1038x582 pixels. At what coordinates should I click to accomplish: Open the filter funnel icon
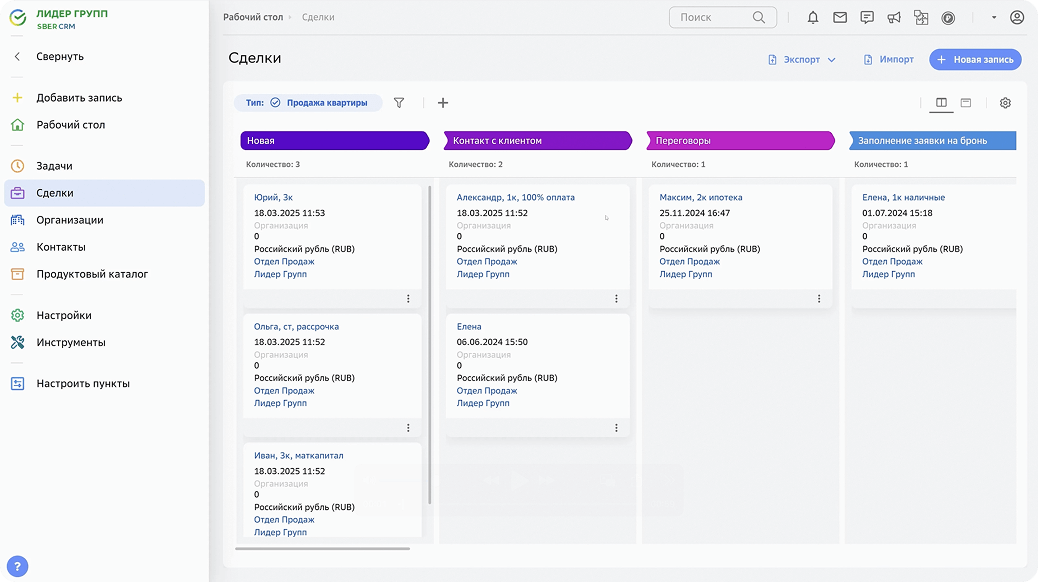point(399,102)
